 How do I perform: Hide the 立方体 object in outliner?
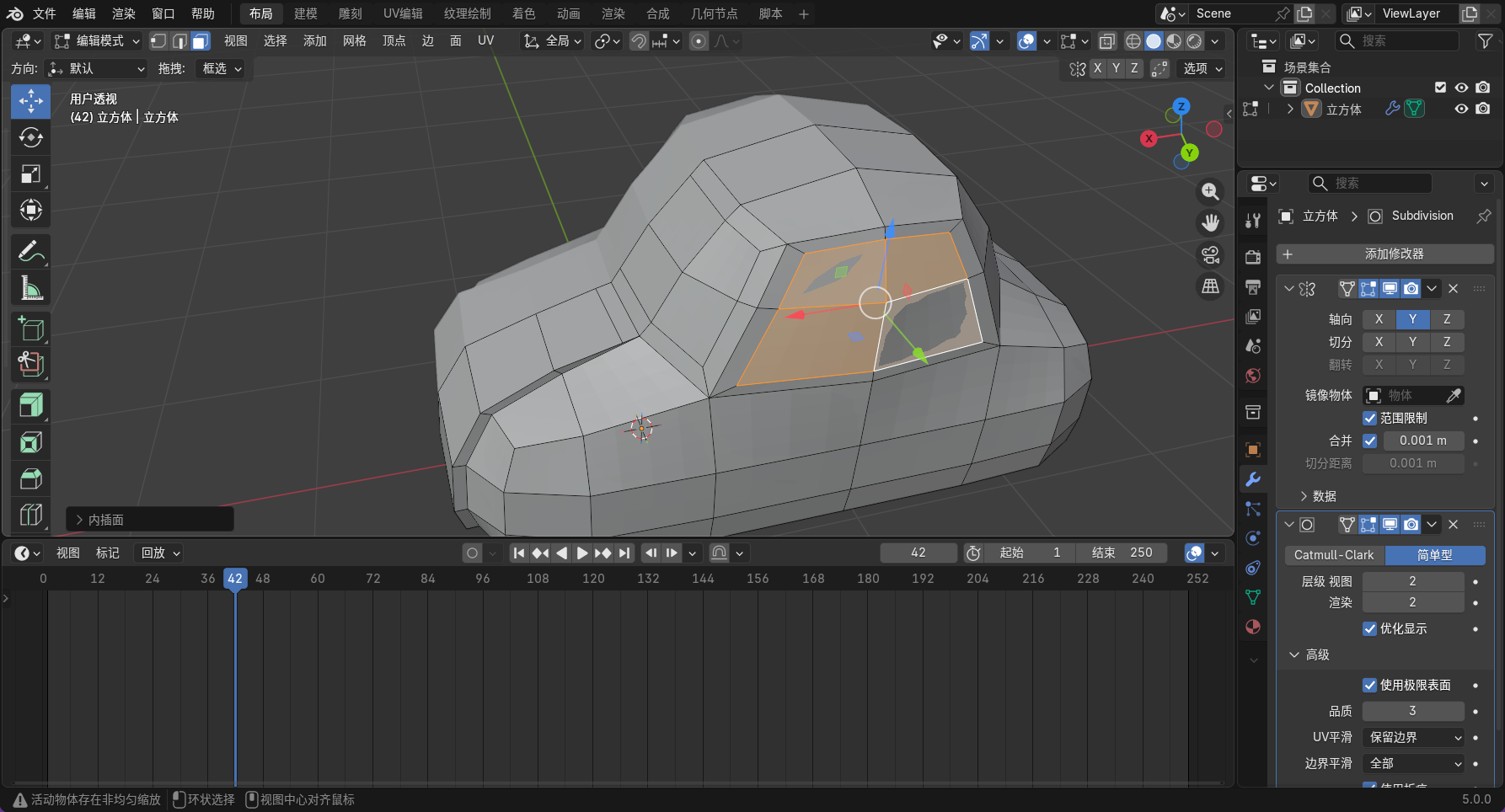1461,110
